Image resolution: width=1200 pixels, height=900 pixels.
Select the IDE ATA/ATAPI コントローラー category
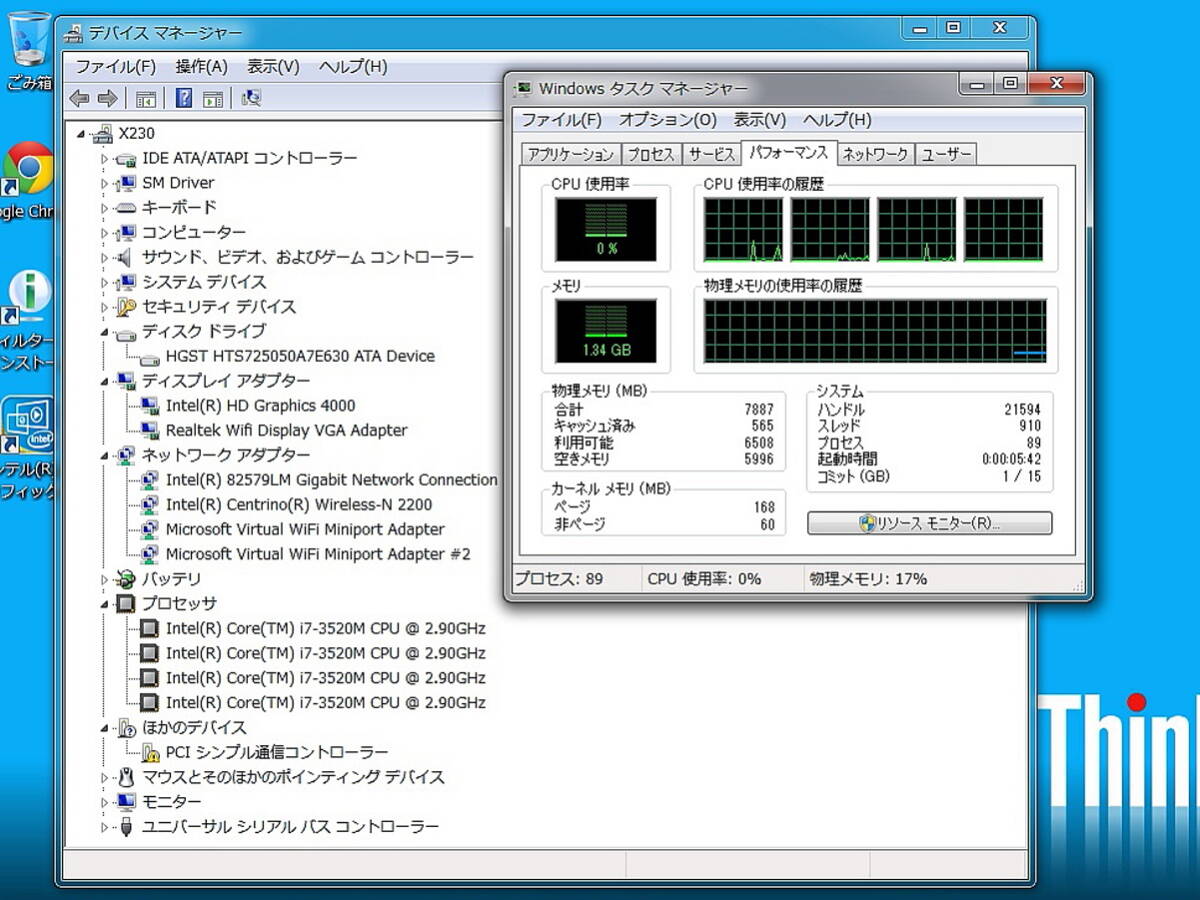[x=249, y=158]
